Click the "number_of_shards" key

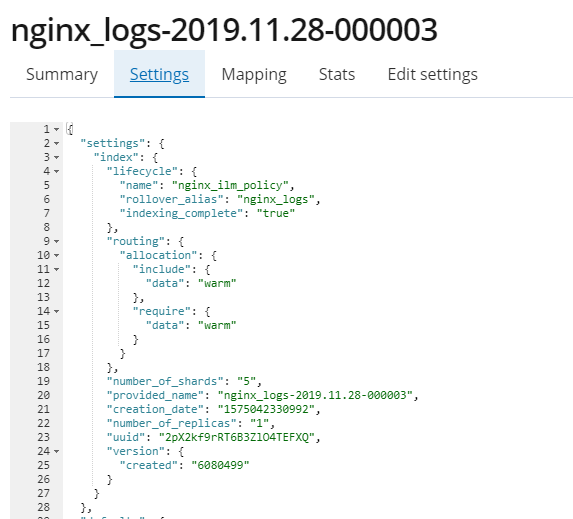click(165, 381)
